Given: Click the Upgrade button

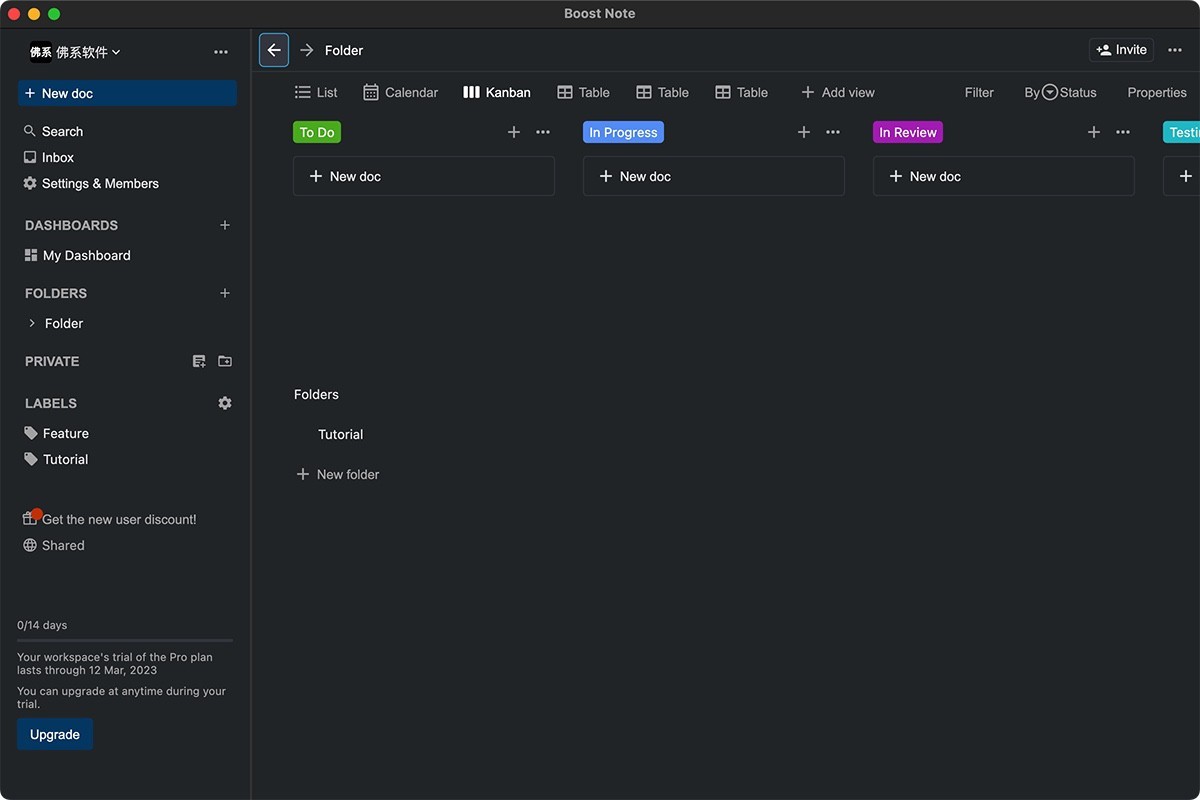Looking at the screenshot, I should pyautogui.click(x=54, y=733).
